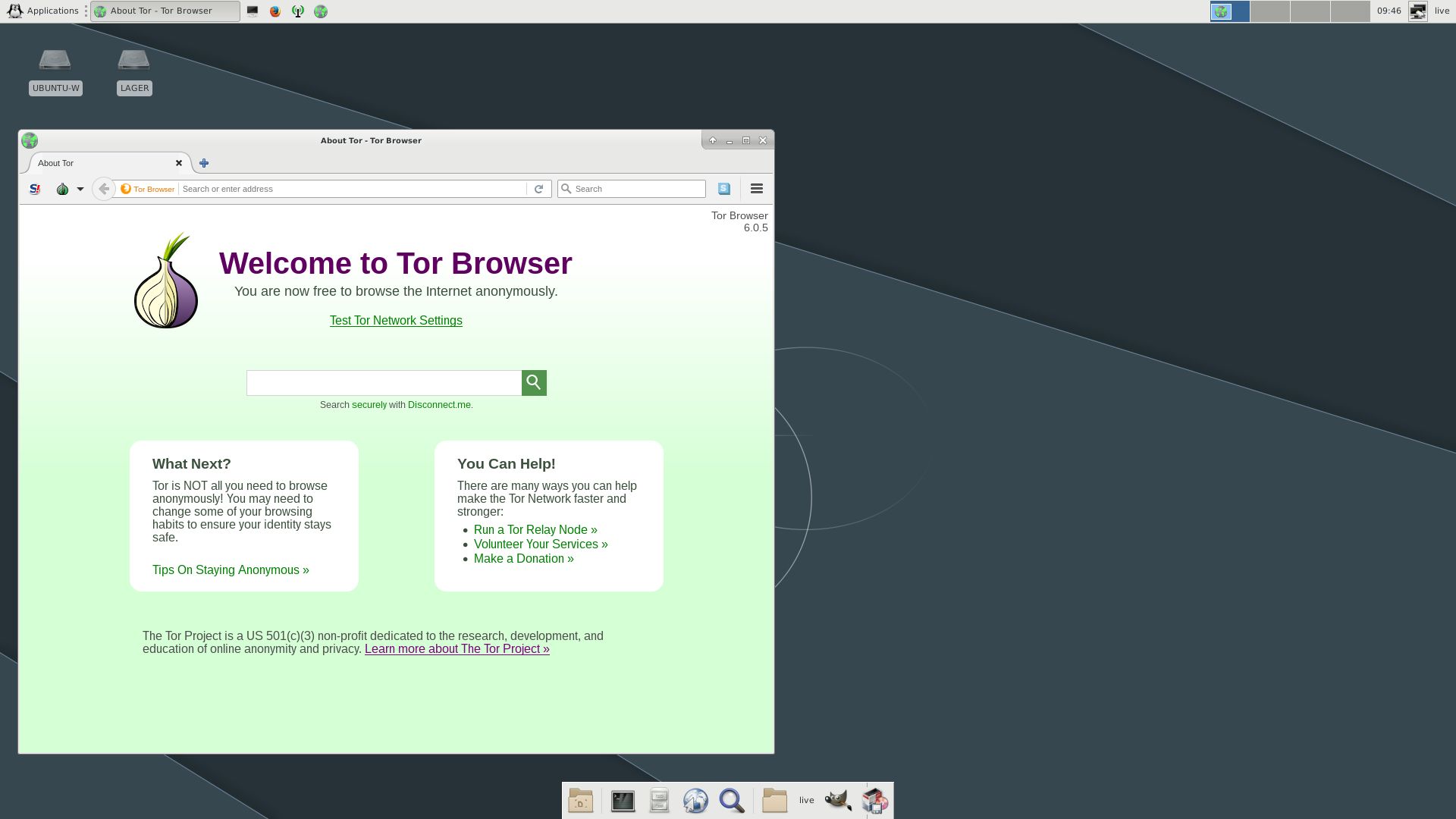The width and height of the screenshot is (1456, 819).
Task: Open Run a Tor Relay Node link
Action: click(535, 530)
